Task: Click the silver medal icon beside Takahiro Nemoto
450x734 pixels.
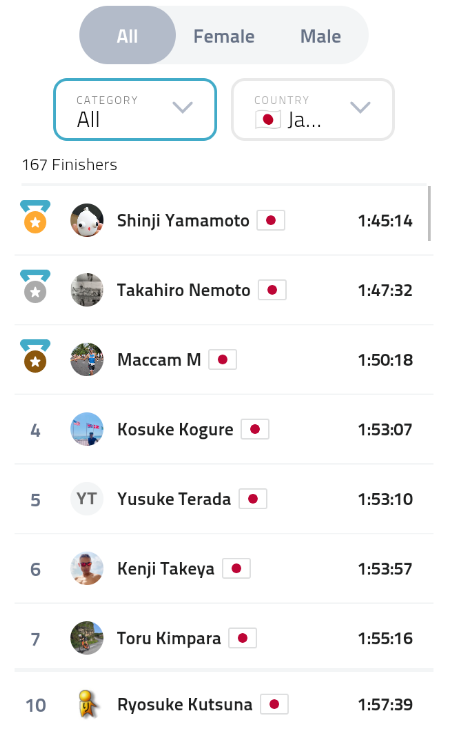Action: click(x=35, y=286)
